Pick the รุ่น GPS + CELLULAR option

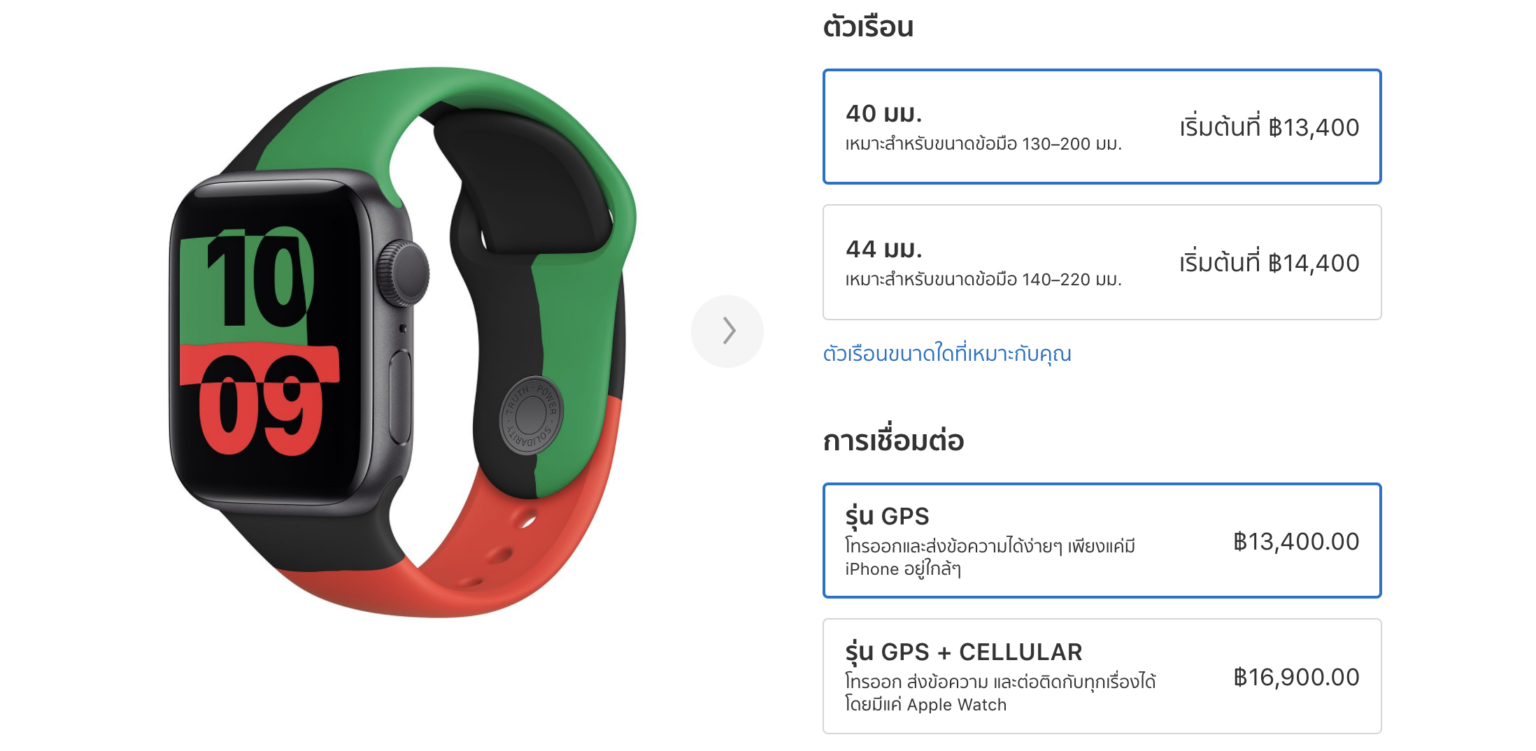[1102, 676]
